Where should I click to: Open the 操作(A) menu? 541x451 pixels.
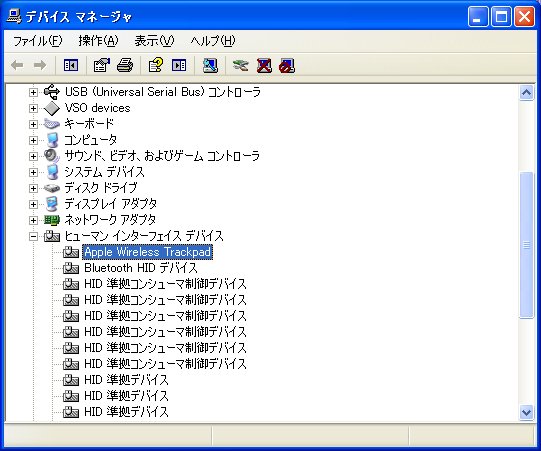click(x=98, y=41)
